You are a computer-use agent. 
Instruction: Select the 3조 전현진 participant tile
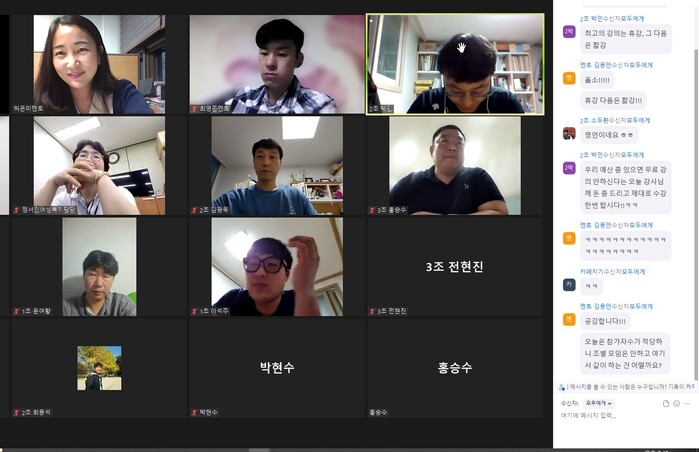454,267
